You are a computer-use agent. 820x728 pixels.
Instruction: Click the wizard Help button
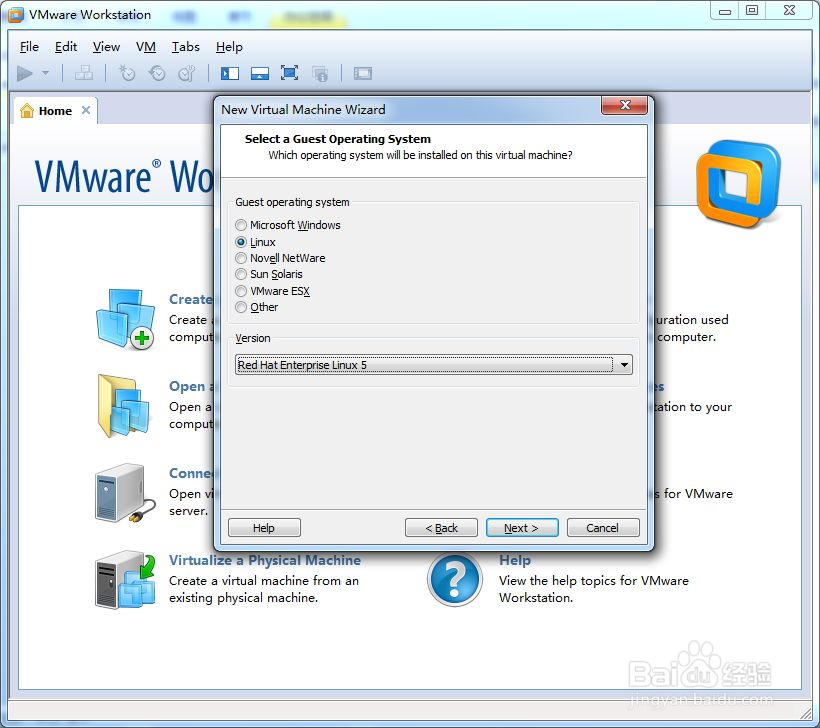click(264, 528)
